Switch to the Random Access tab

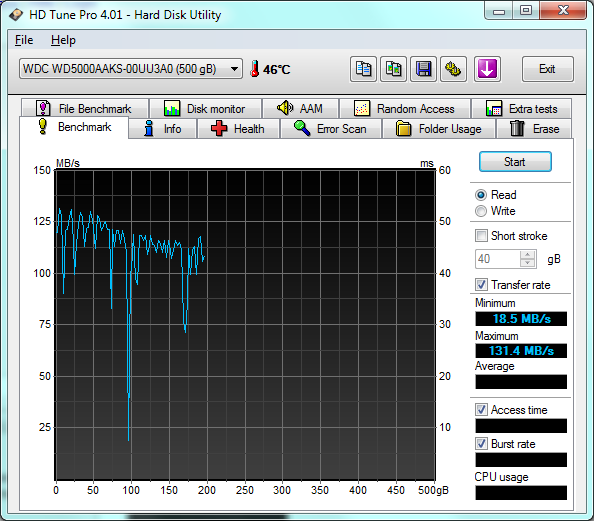(405, 109)
